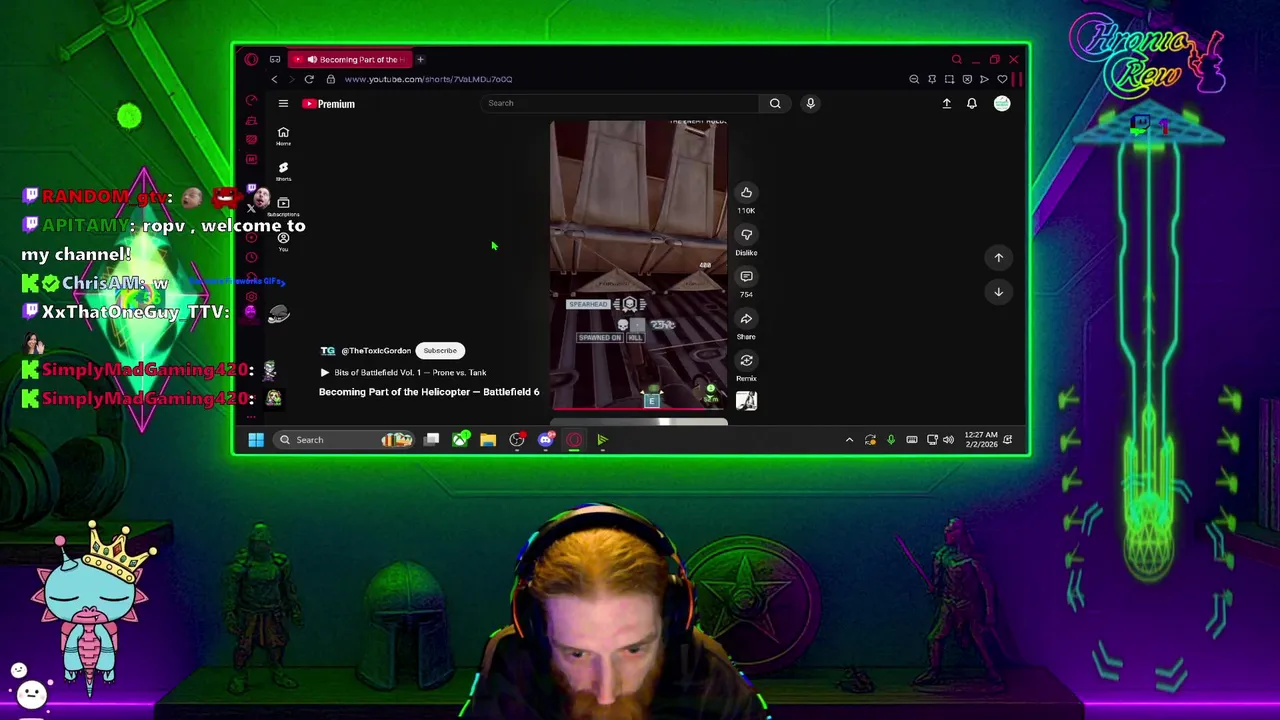Share the current Short
Image resolution: width=1280 pixels, height=720 pixels.
click(x=746, y=319)
